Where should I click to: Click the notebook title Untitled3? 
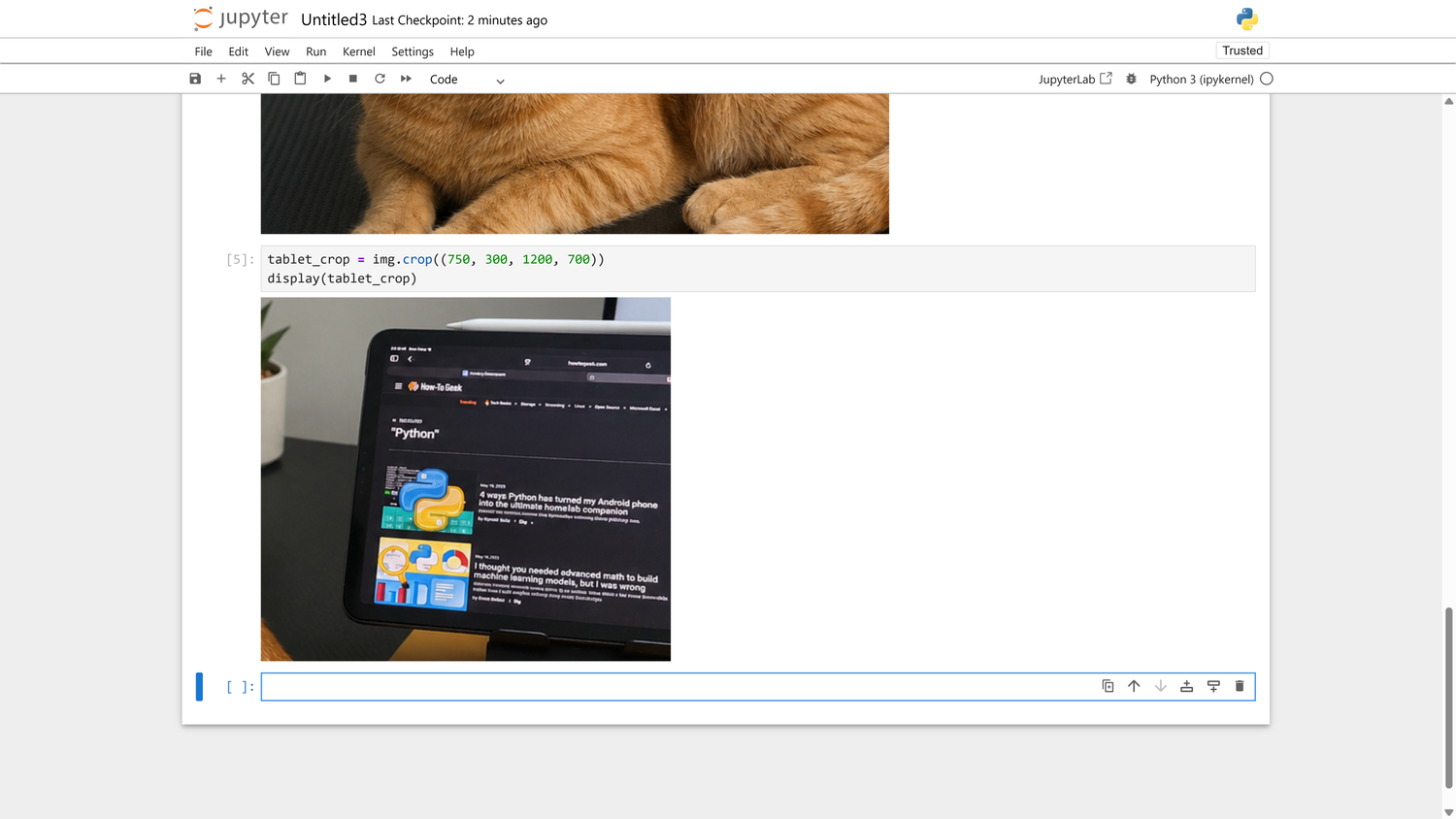click(334, 19)
